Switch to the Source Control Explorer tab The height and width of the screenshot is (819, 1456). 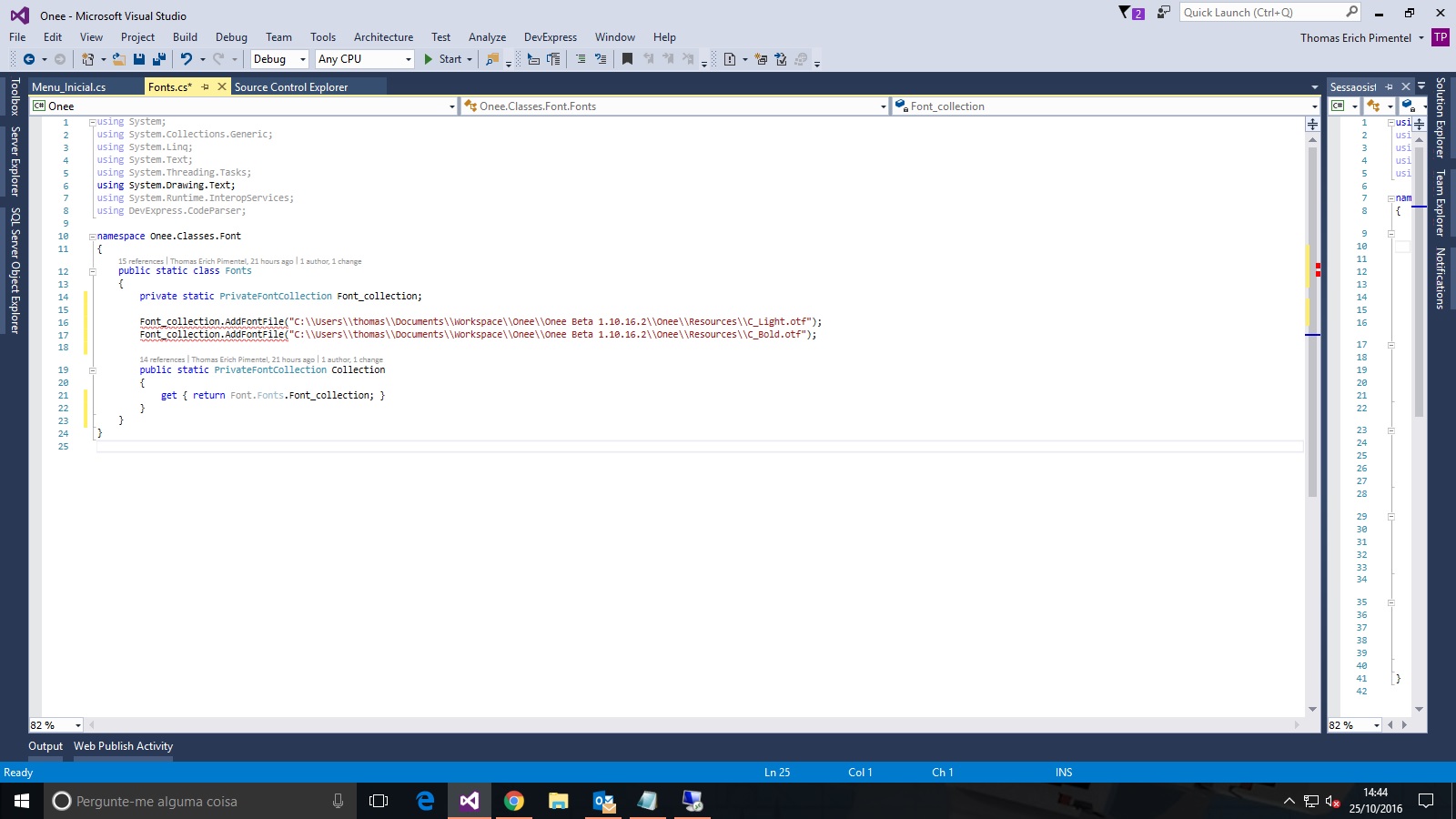[x=291, y=87]
